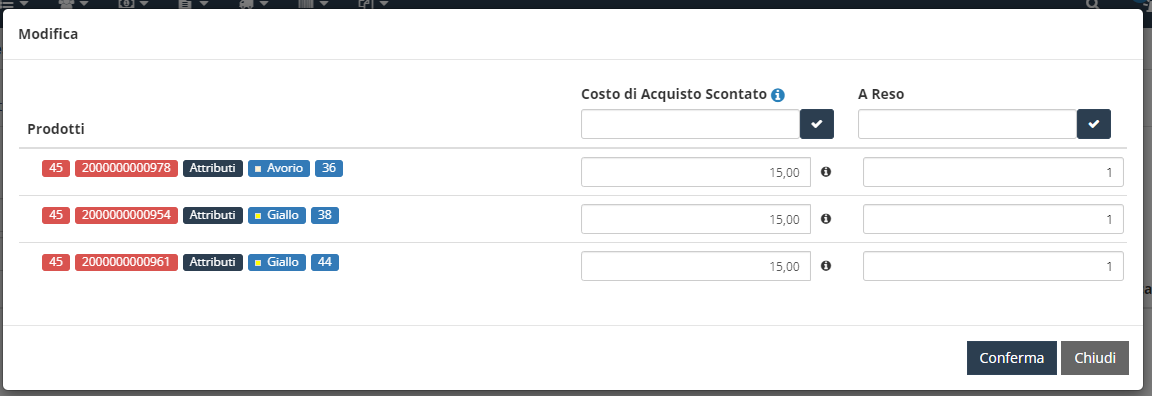Click the size 44 badge

pos(325,262)
